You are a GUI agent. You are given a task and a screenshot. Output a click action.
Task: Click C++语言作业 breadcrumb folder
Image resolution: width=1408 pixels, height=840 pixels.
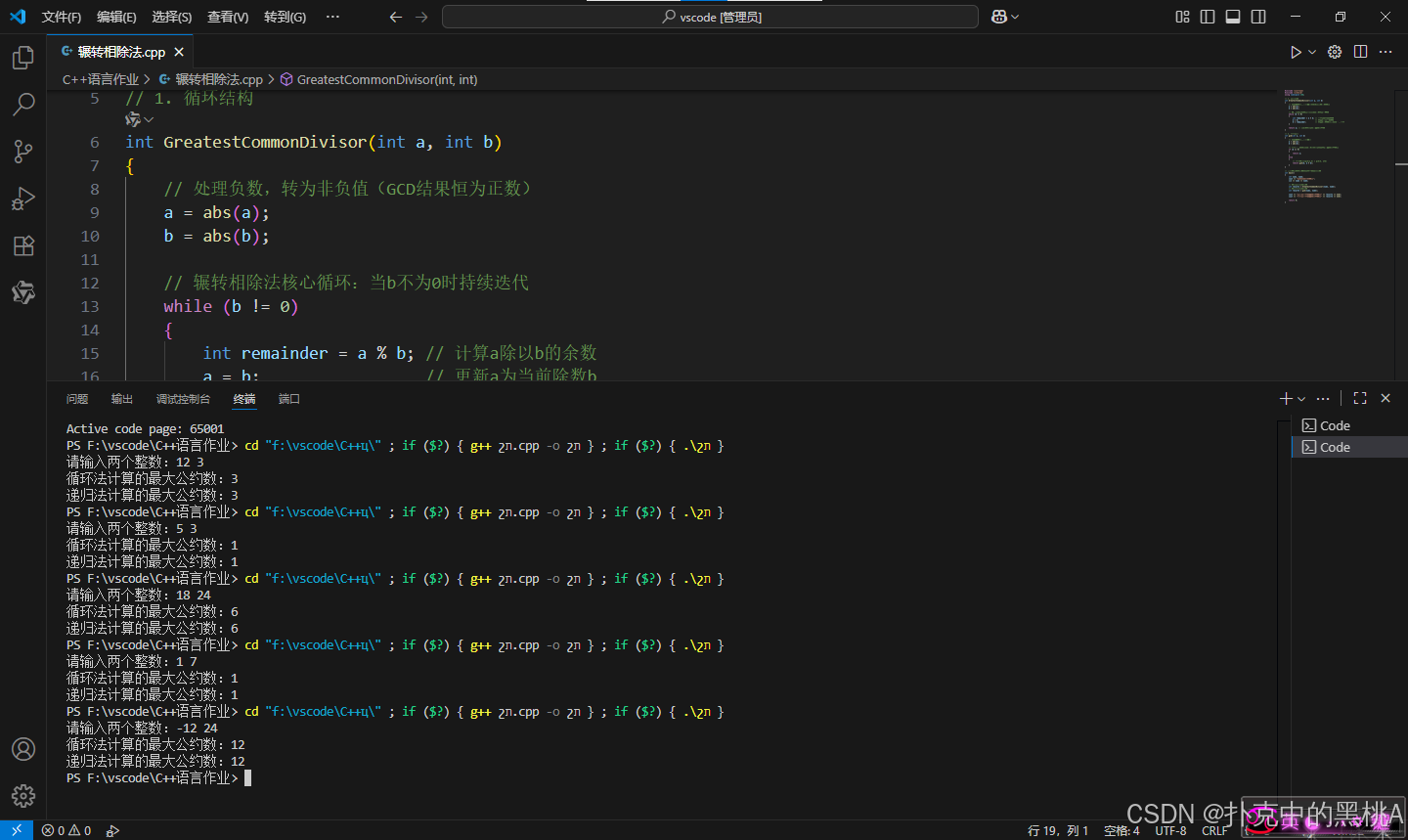point(101,79)
